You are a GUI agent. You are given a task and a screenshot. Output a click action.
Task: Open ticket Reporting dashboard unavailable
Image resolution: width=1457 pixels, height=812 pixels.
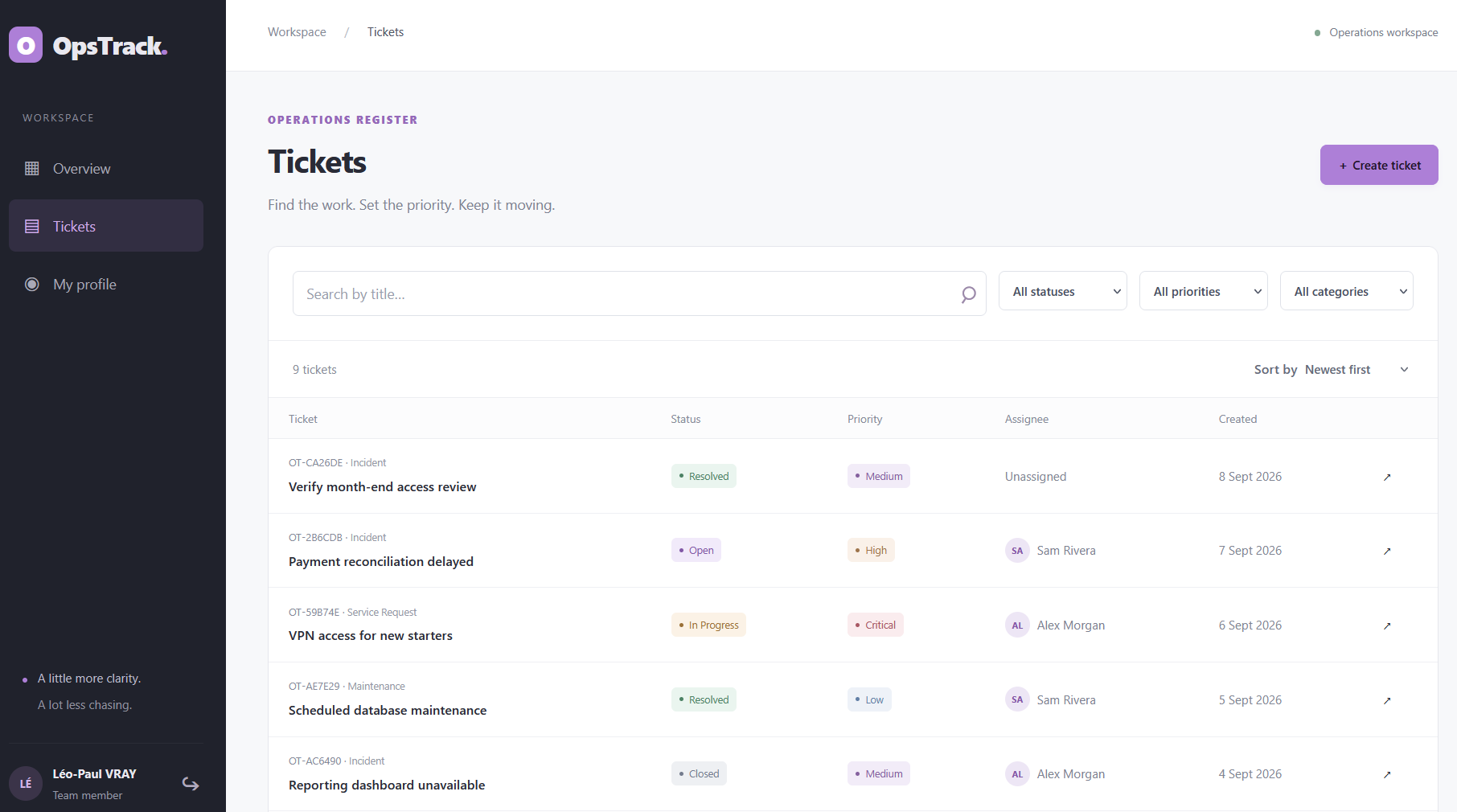click(387, 785)
